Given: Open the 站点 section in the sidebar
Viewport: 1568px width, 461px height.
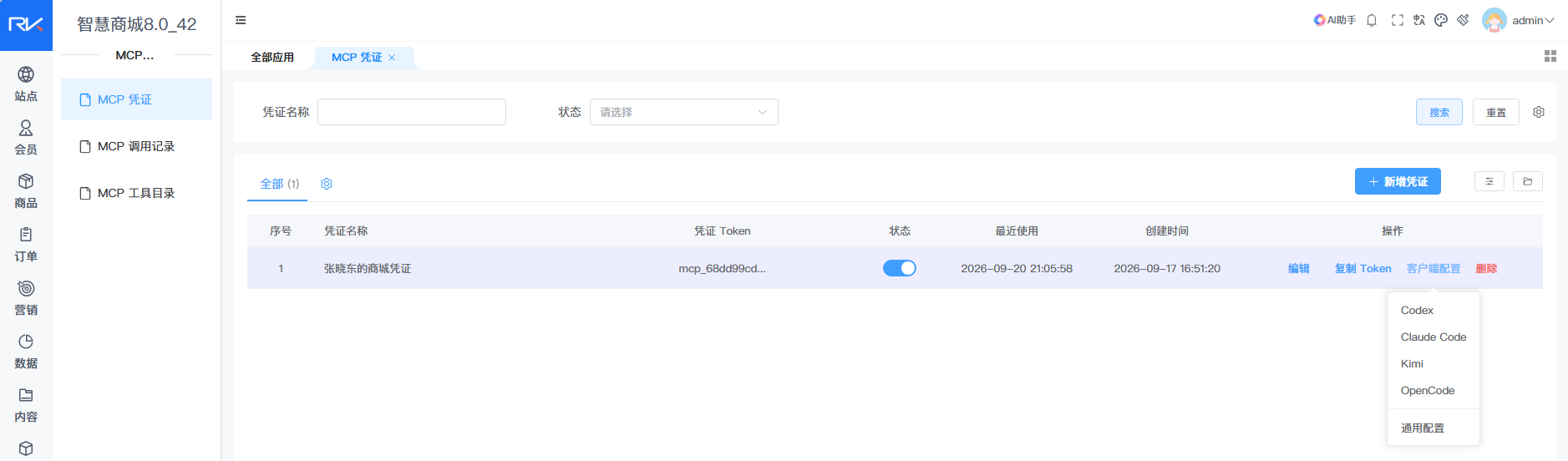Looking at the screenshot, I should tap(26, 84).
